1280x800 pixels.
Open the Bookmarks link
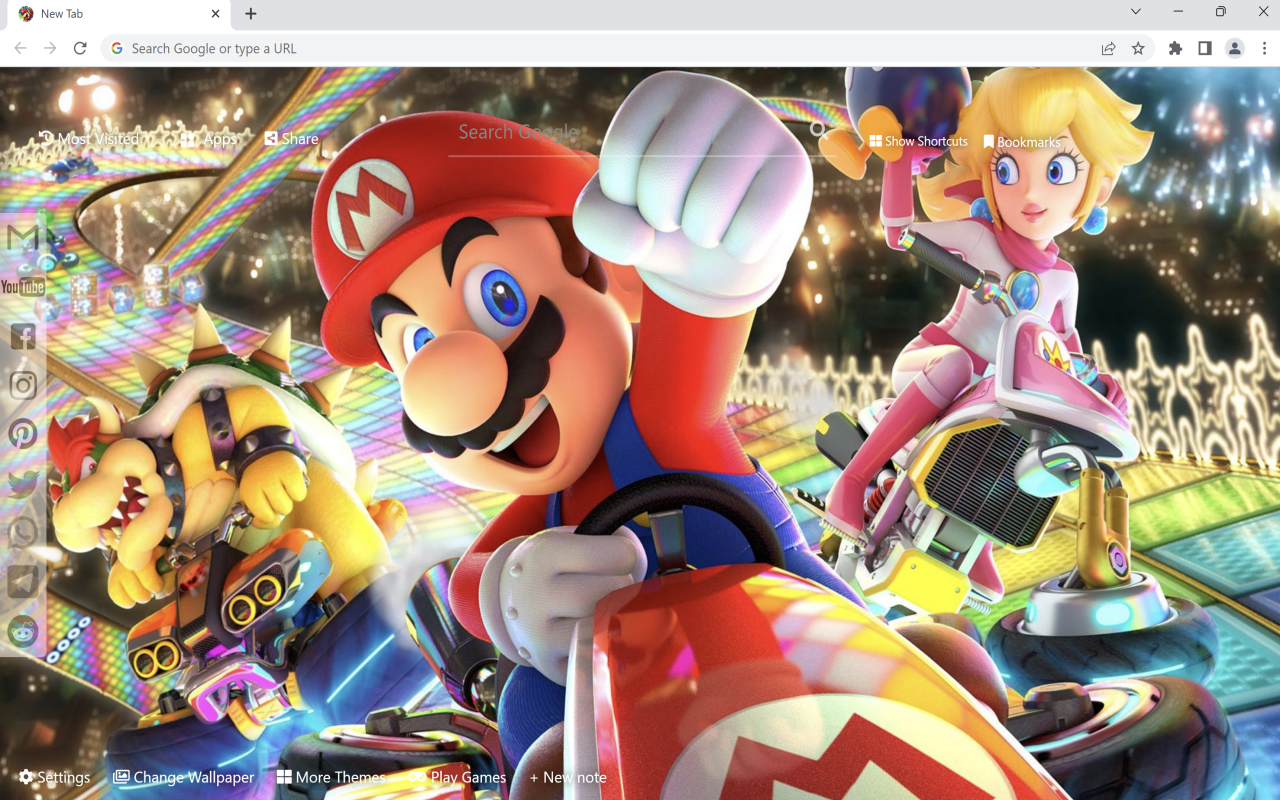click(x=1021, y=142)
